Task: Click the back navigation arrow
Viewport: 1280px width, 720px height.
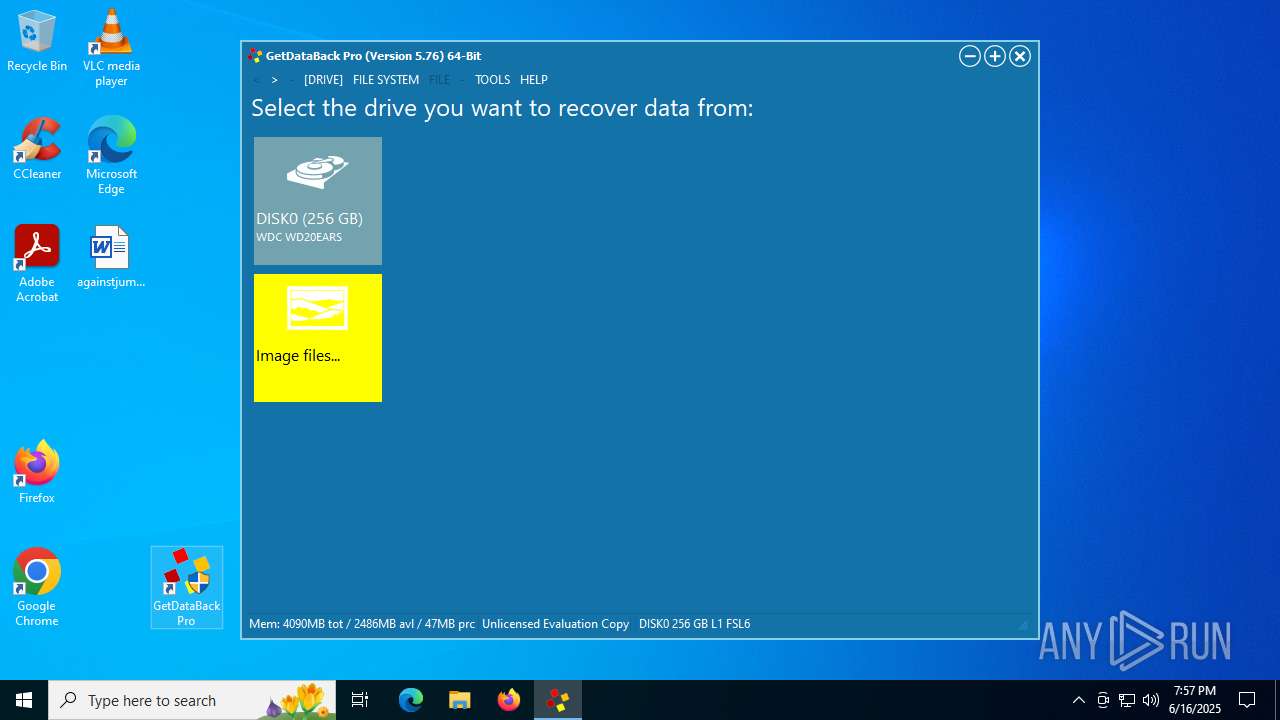Action: pos(256,80)
